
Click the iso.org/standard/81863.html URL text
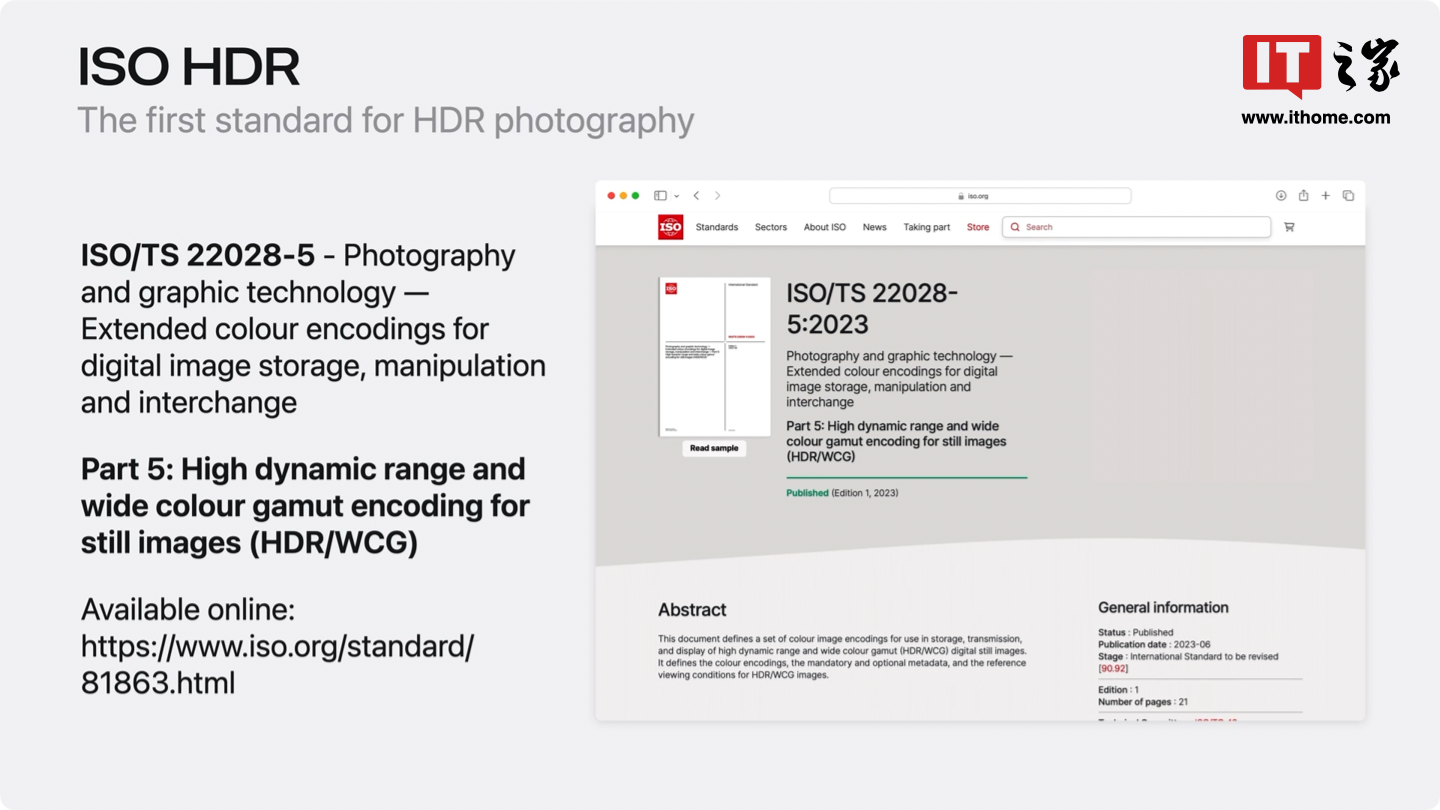click(x=277, y=665)
